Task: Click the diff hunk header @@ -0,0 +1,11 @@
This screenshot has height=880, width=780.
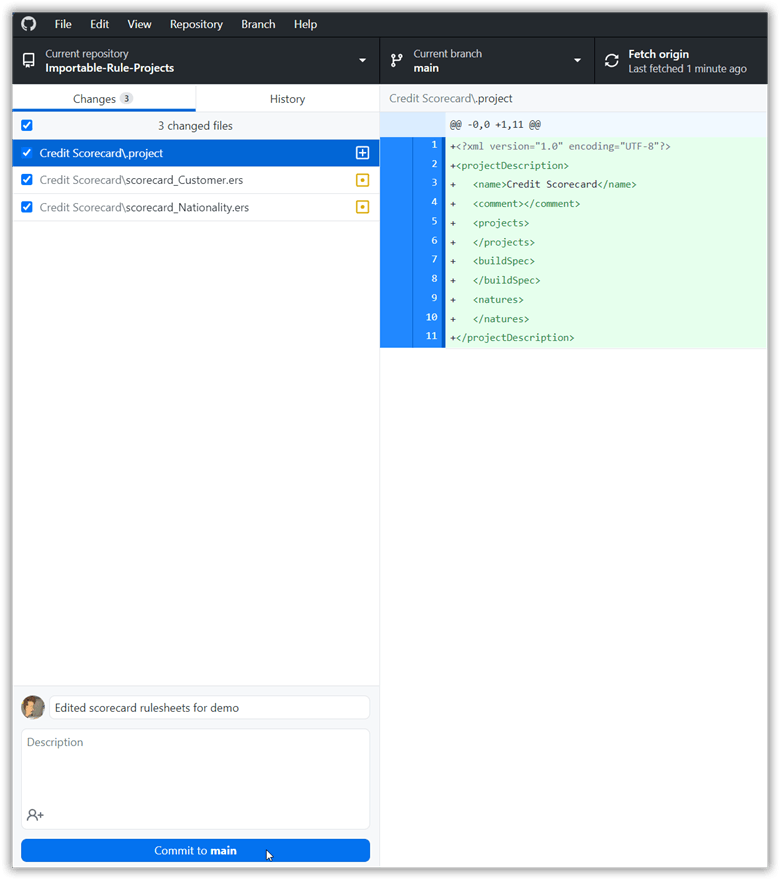Action: coord(495,125)
